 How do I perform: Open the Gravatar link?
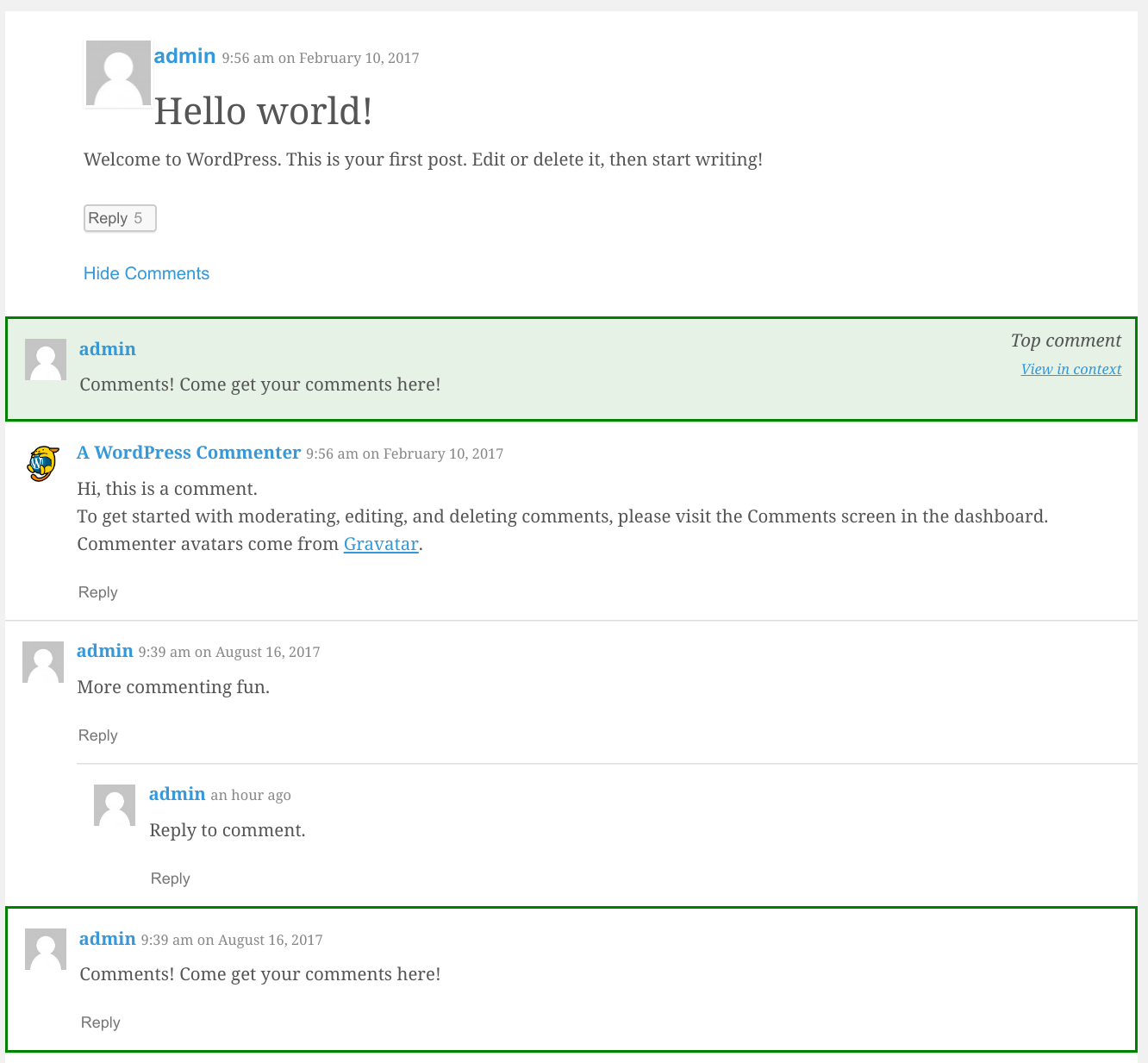click(x=381, y=544)
